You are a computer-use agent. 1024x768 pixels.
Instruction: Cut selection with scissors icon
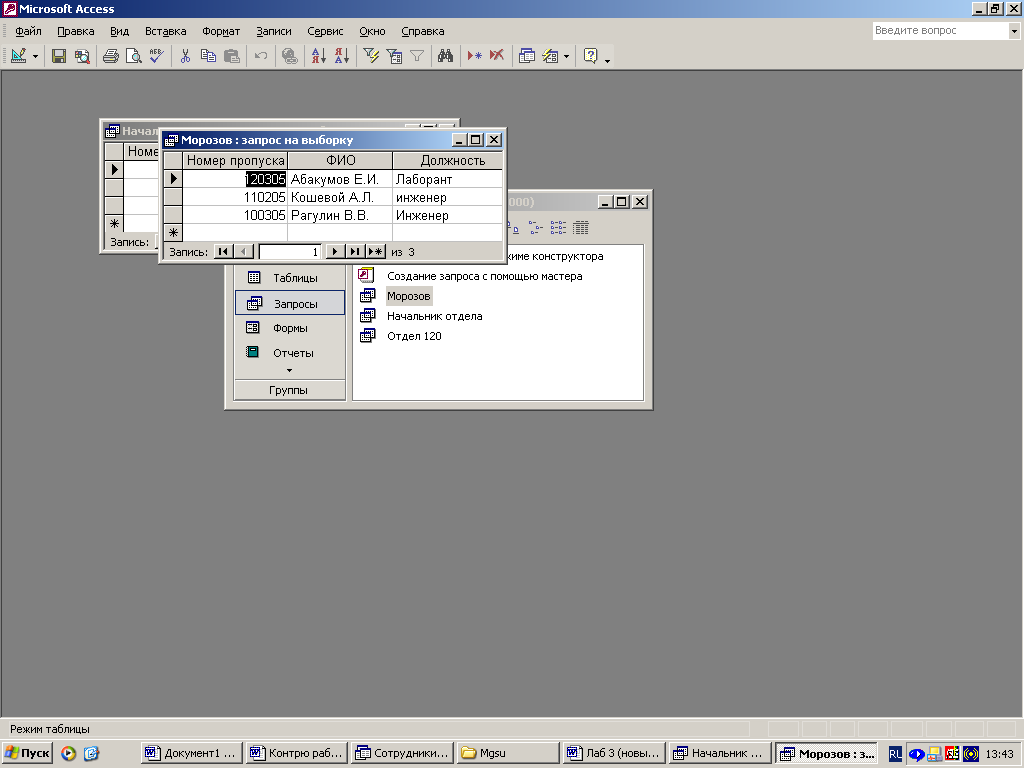[x=185, y=56]
